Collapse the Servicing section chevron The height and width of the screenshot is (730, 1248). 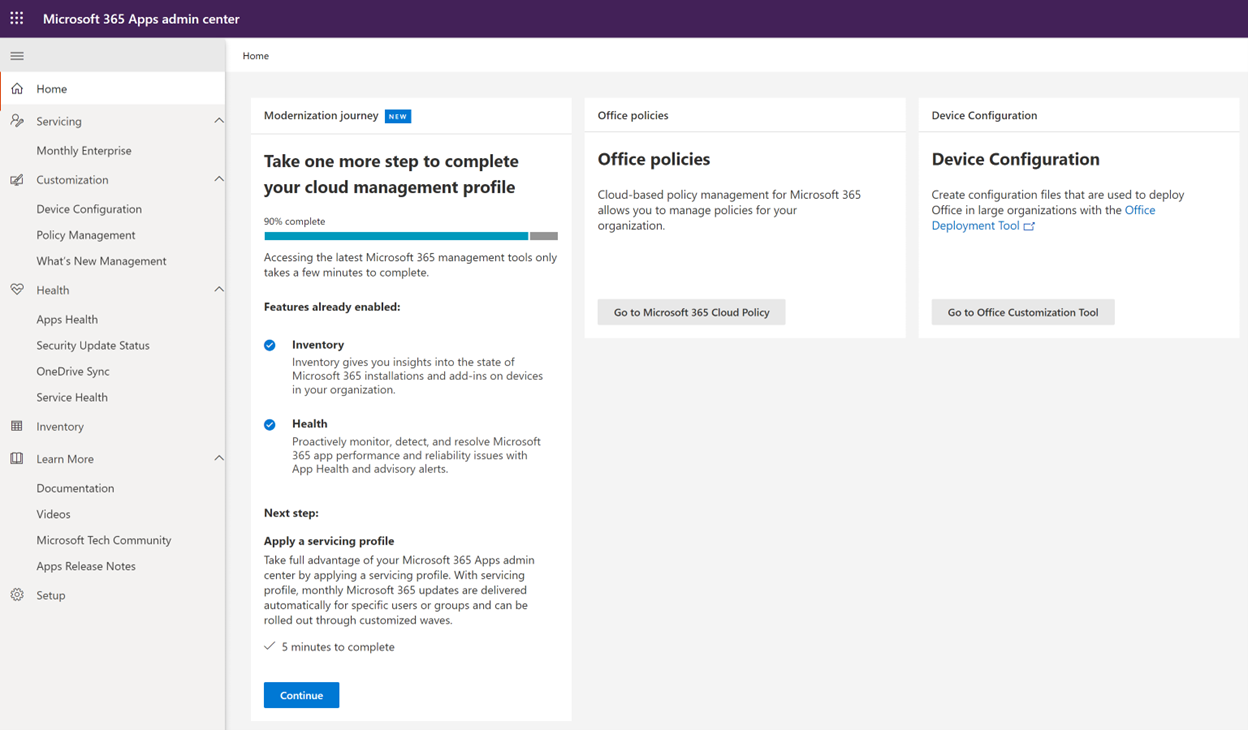click(x=219, y=120)
